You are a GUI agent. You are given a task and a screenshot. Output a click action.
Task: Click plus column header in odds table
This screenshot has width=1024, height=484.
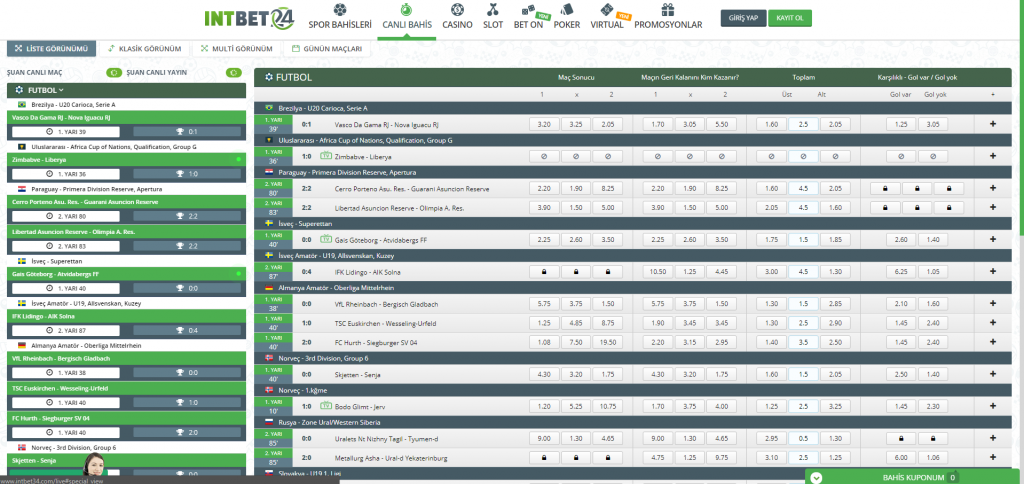[993, 95]
